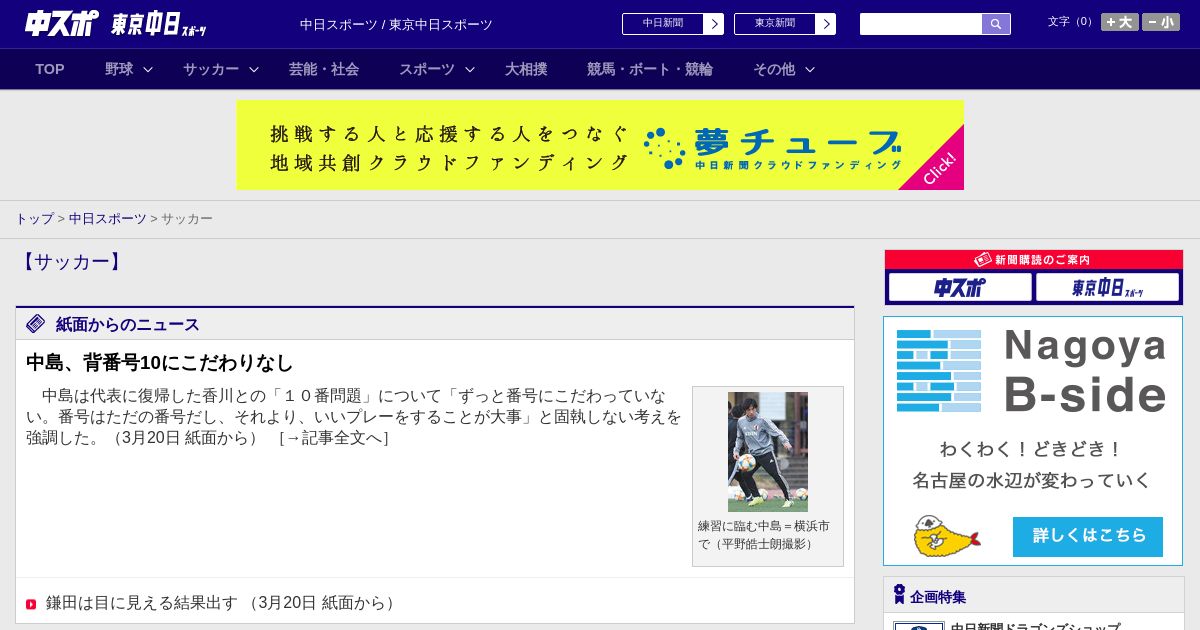
Task: Increase text size with 大 button
Action: (x=1120, y=22)
